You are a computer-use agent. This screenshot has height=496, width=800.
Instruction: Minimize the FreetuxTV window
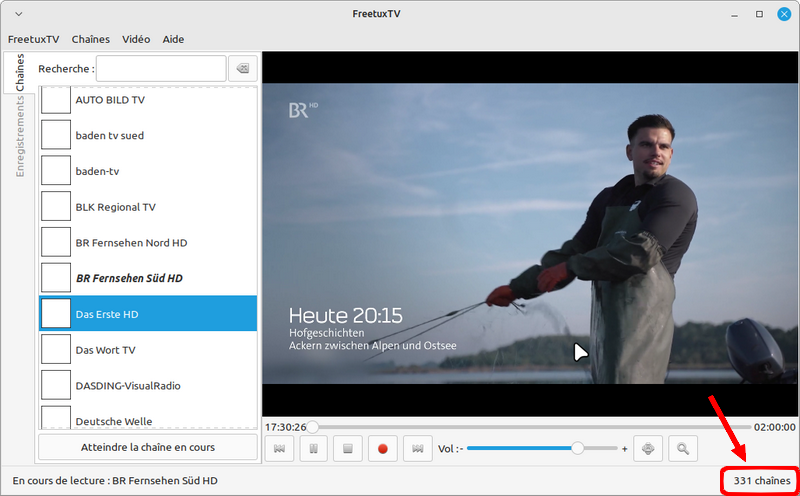tap(735, 14)
